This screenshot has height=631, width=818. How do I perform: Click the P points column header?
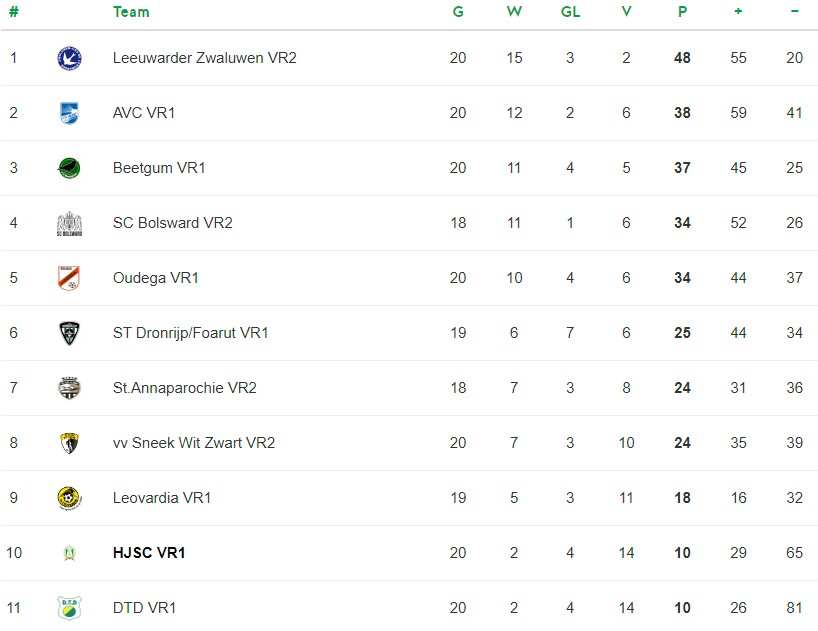[x=682, y=11]
